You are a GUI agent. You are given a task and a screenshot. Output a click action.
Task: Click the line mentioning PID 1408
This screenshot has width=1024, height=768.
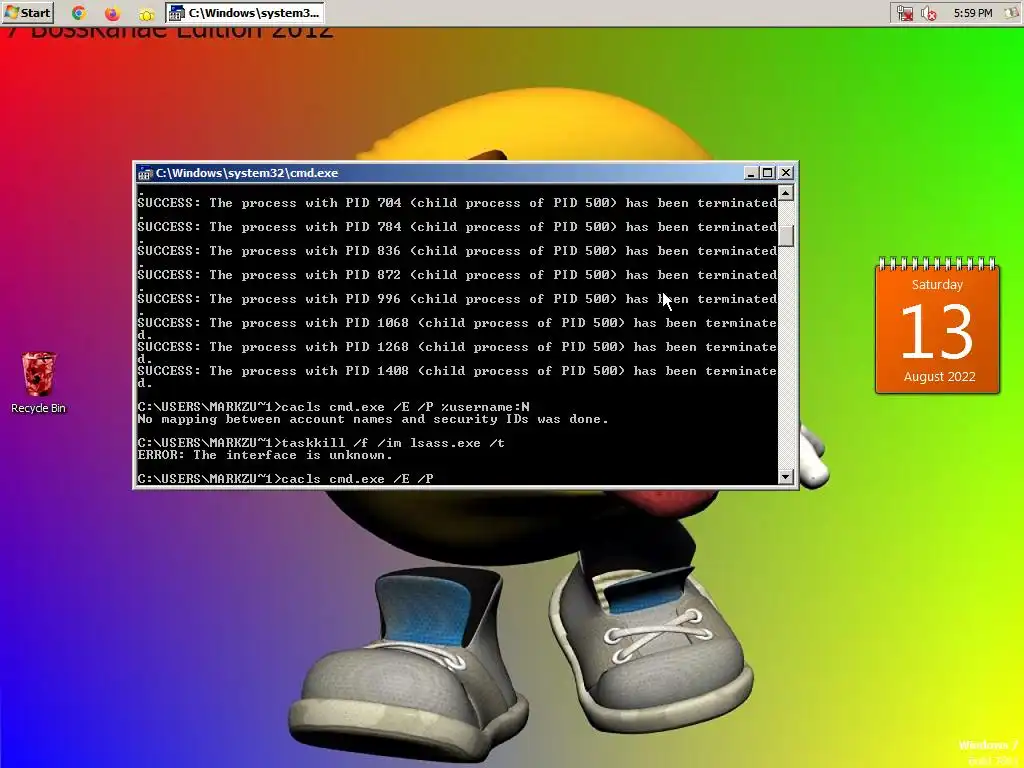coord(457,371)
